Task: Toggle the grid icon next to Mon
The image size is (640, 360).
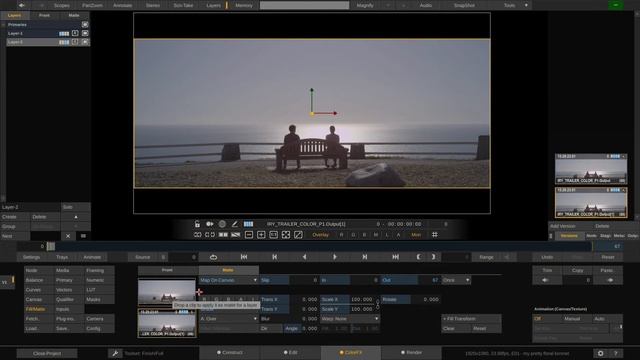Action: pos(435,235)
